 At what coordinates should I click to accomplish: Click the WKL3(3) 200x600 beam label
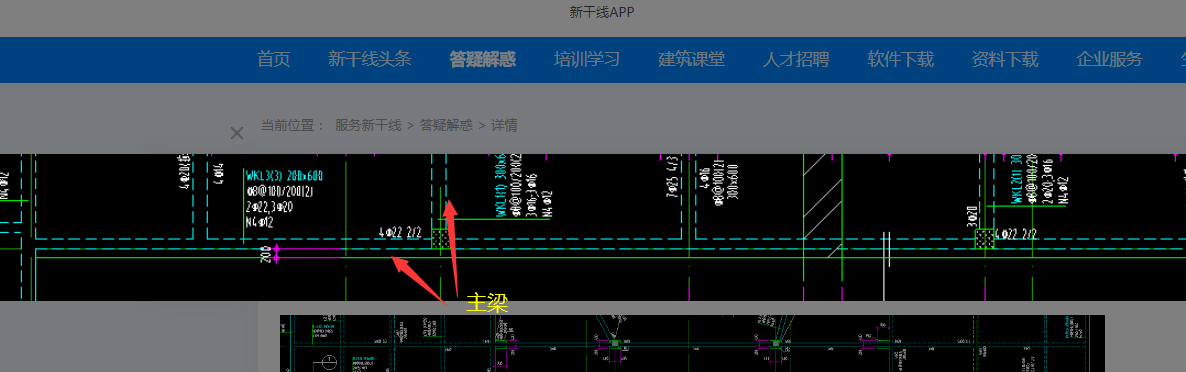click(x=284, y=176)
